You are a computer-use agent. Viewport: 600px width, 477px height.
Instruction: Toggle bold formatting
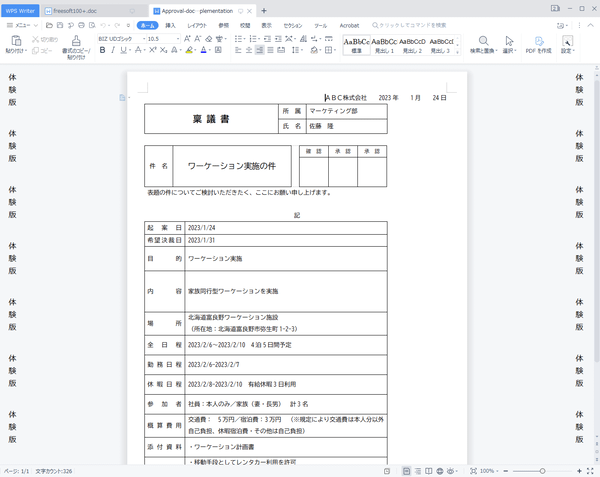tap(102, 50)
